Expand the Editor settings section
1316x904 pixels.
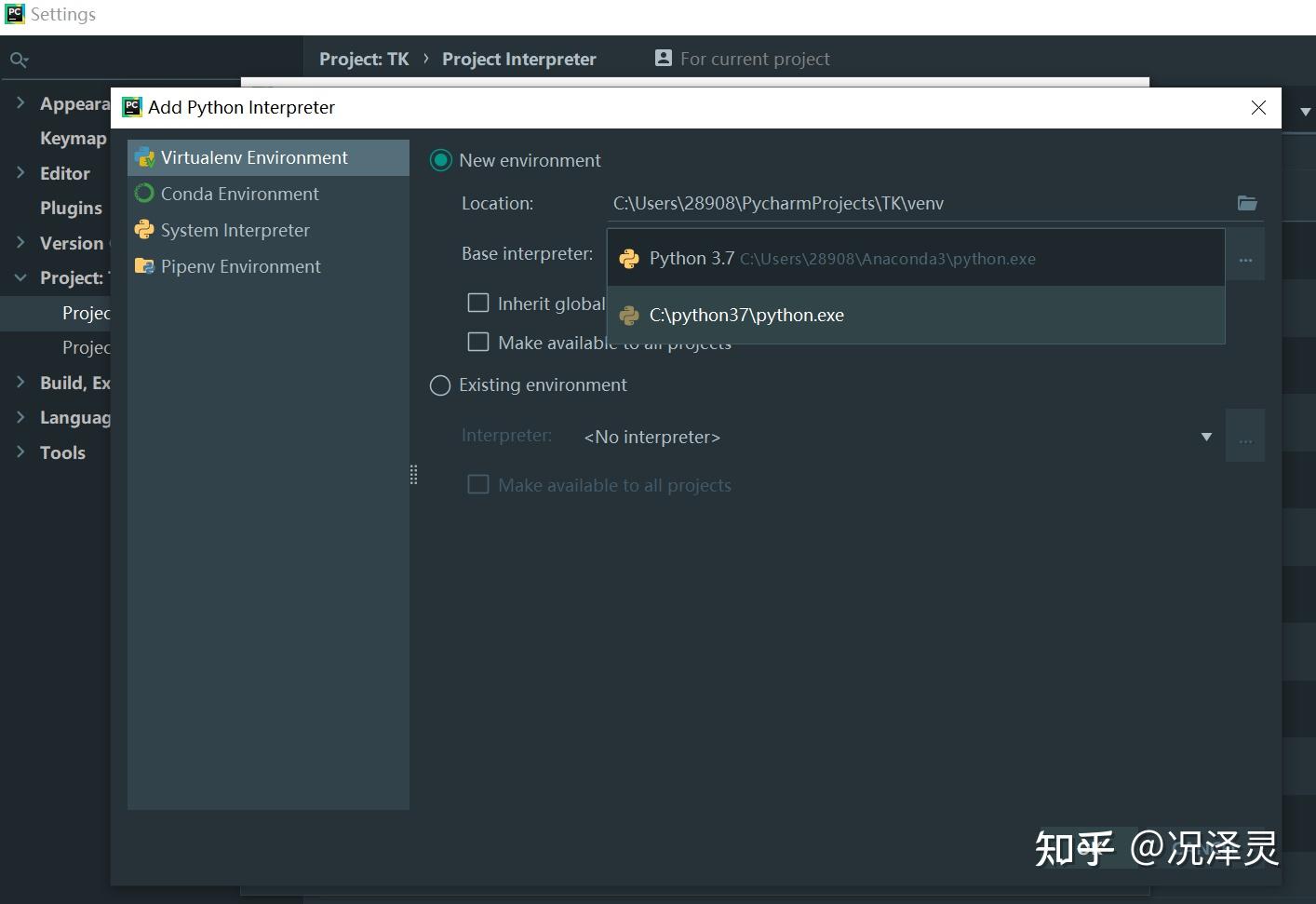(x=20, y=173)
